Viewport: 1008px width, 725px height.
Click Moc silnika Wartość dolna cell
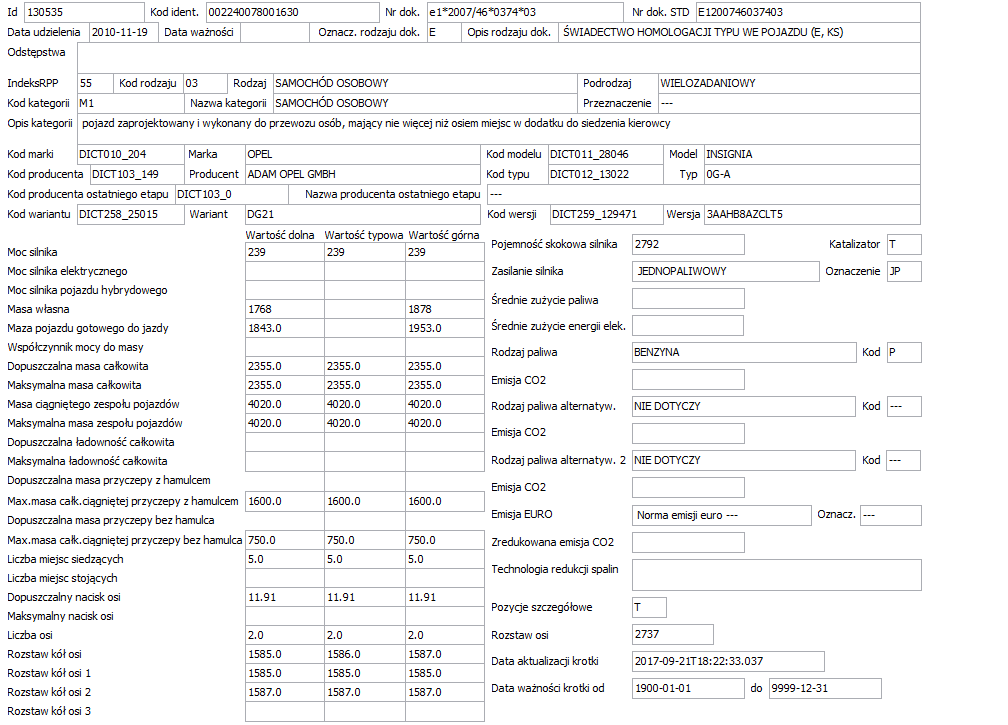285,252
